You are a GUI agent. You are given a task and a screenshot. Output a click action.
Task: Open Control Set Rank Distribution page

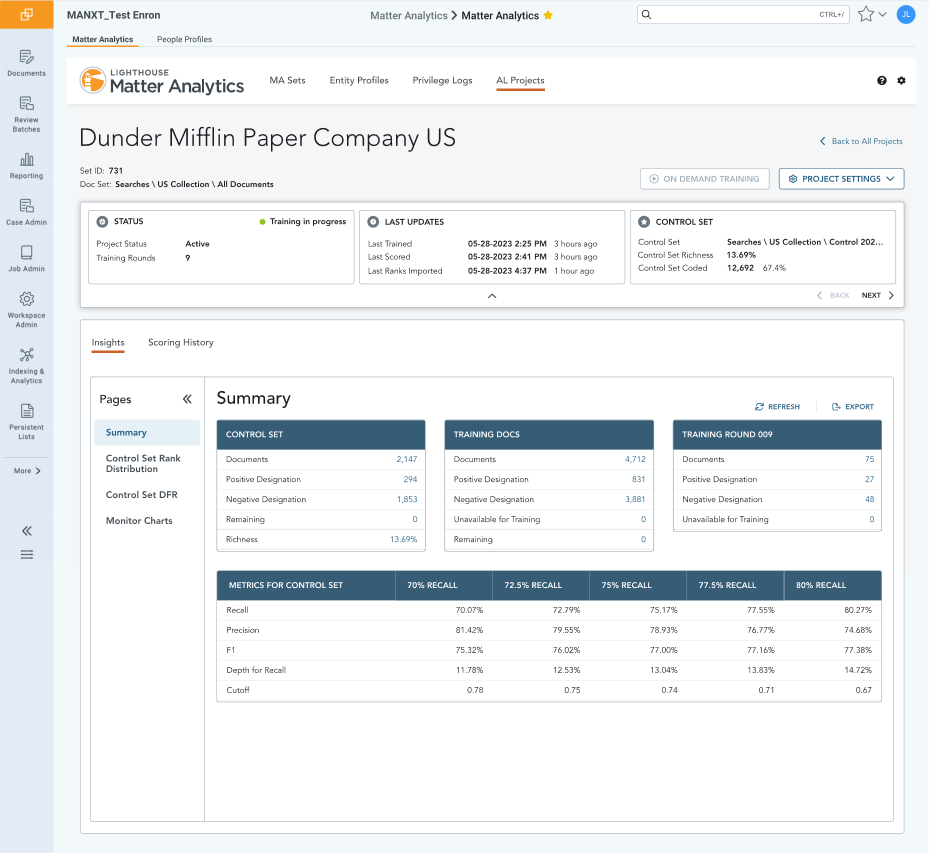click(143, 463)
